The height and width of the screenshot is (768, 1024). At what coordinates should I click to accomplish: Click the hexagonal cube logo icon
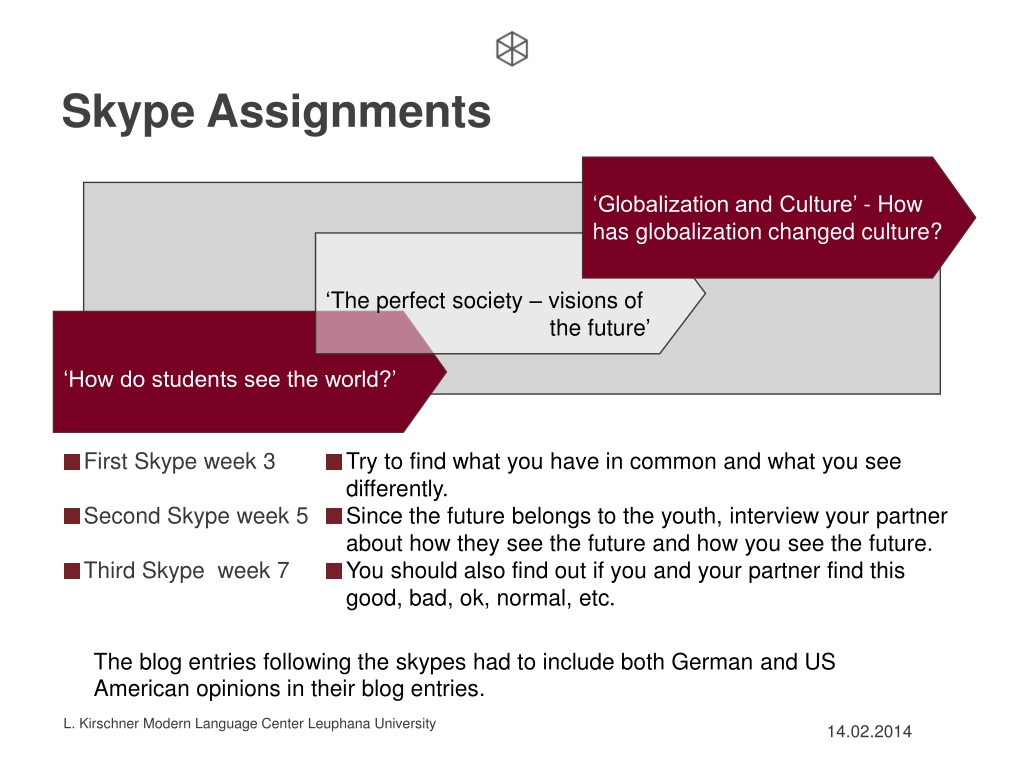[511, 49]
